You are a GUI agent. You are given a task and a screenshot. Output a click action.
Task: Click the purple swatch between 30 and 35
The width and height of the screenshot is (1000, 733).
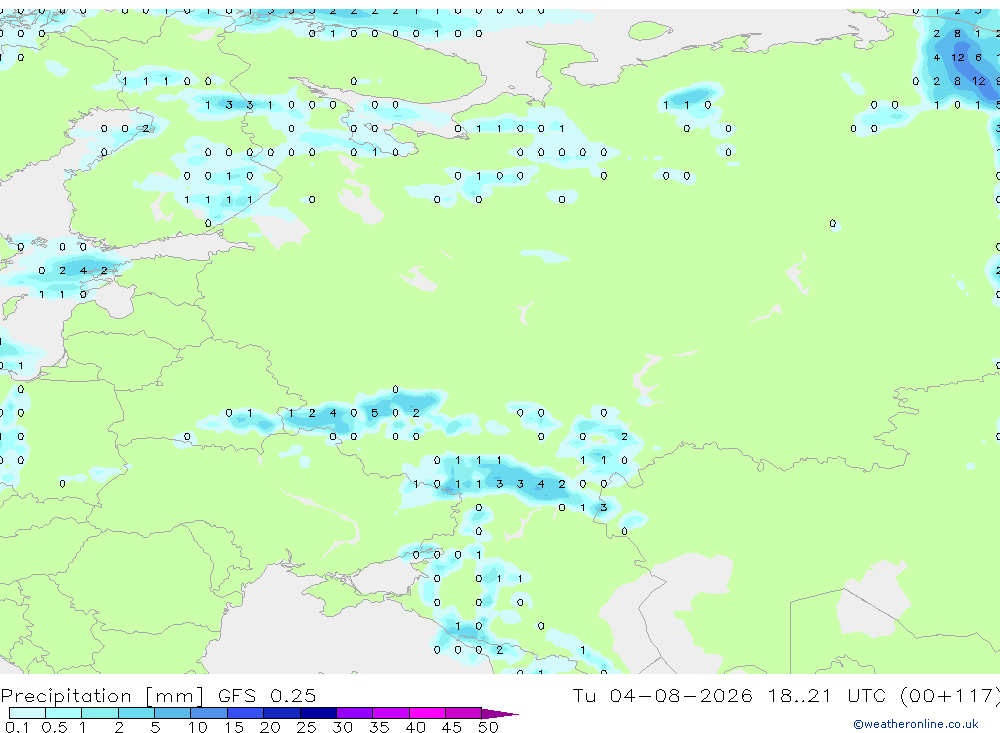pyautogui.click(x=355, y=713)
